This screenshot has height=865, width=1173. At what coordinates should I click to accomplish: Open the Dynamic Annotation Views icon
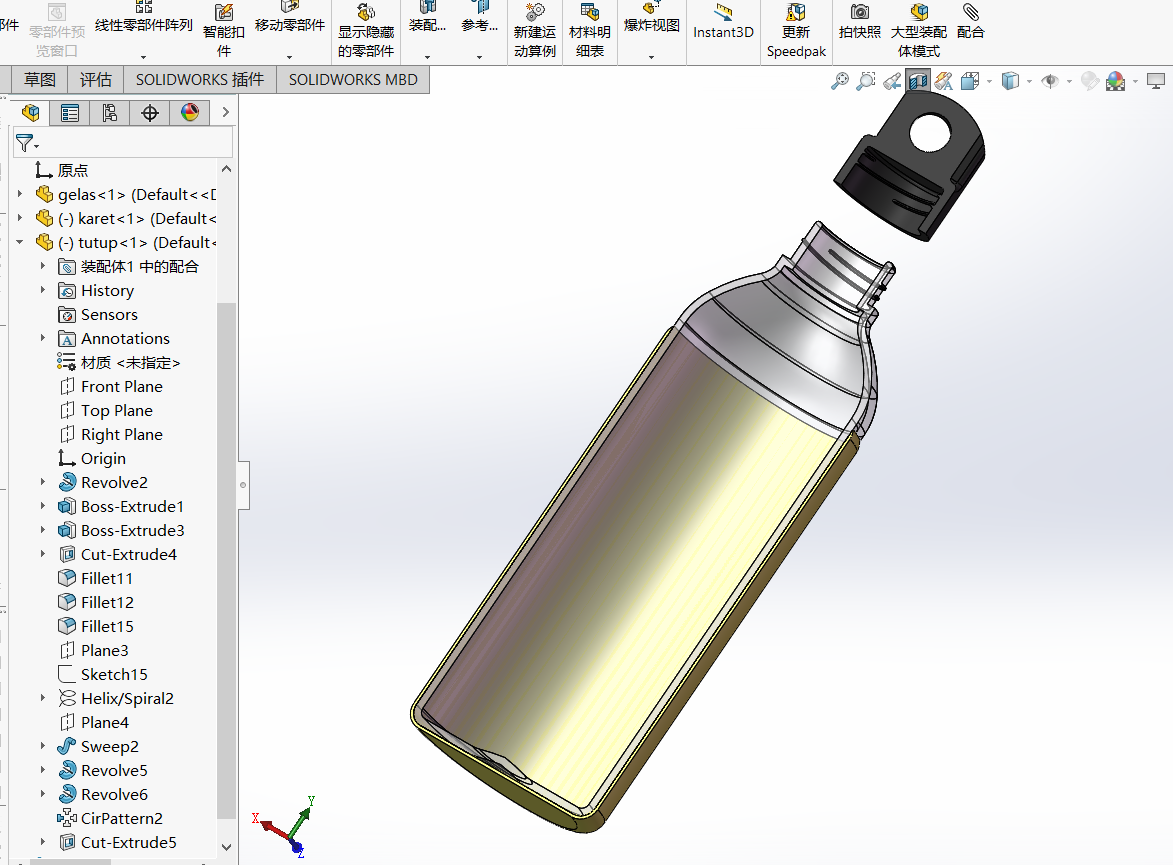pyautogui.click(x=944, y=81)
